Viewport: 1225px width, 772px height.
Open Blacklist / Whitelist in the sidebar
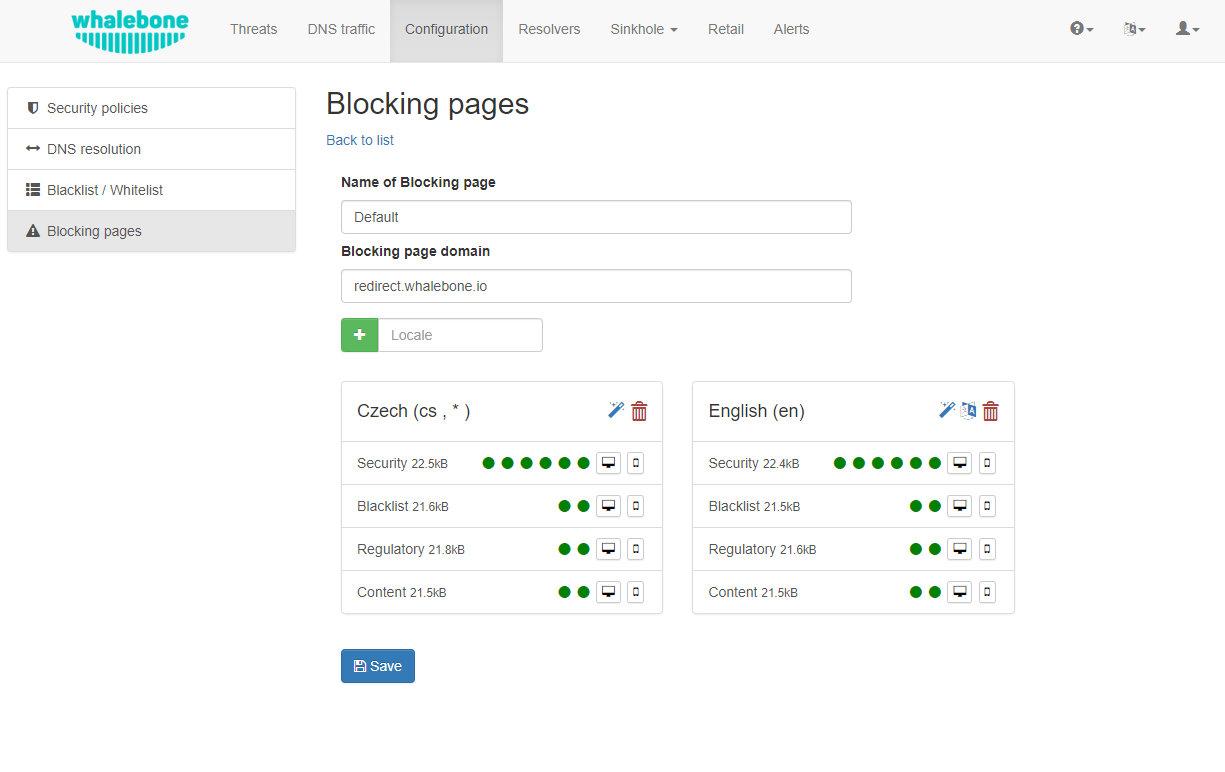151,190
